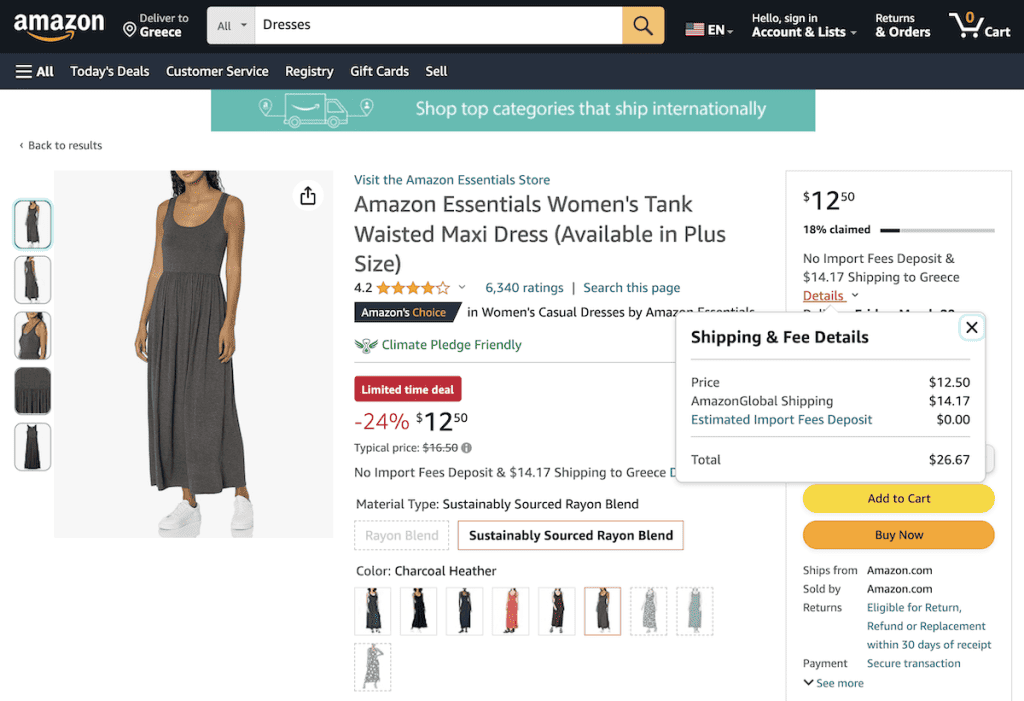
Task: Click the info icon next to typical price
Action: (465, 448)
